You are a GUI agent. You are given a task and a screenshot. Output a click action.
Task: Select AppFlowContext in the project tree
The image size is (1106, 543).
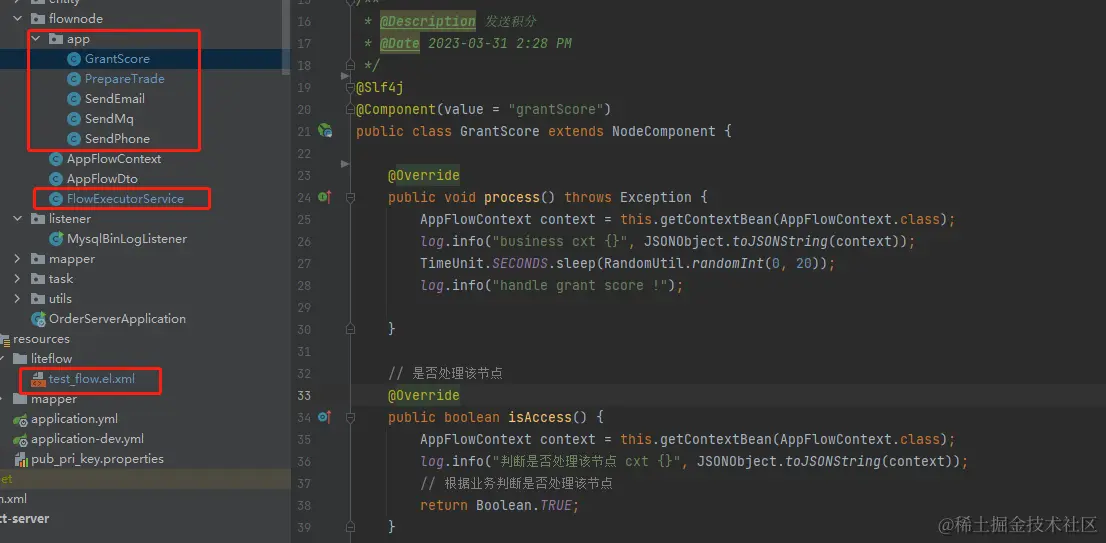click(114, 159)
